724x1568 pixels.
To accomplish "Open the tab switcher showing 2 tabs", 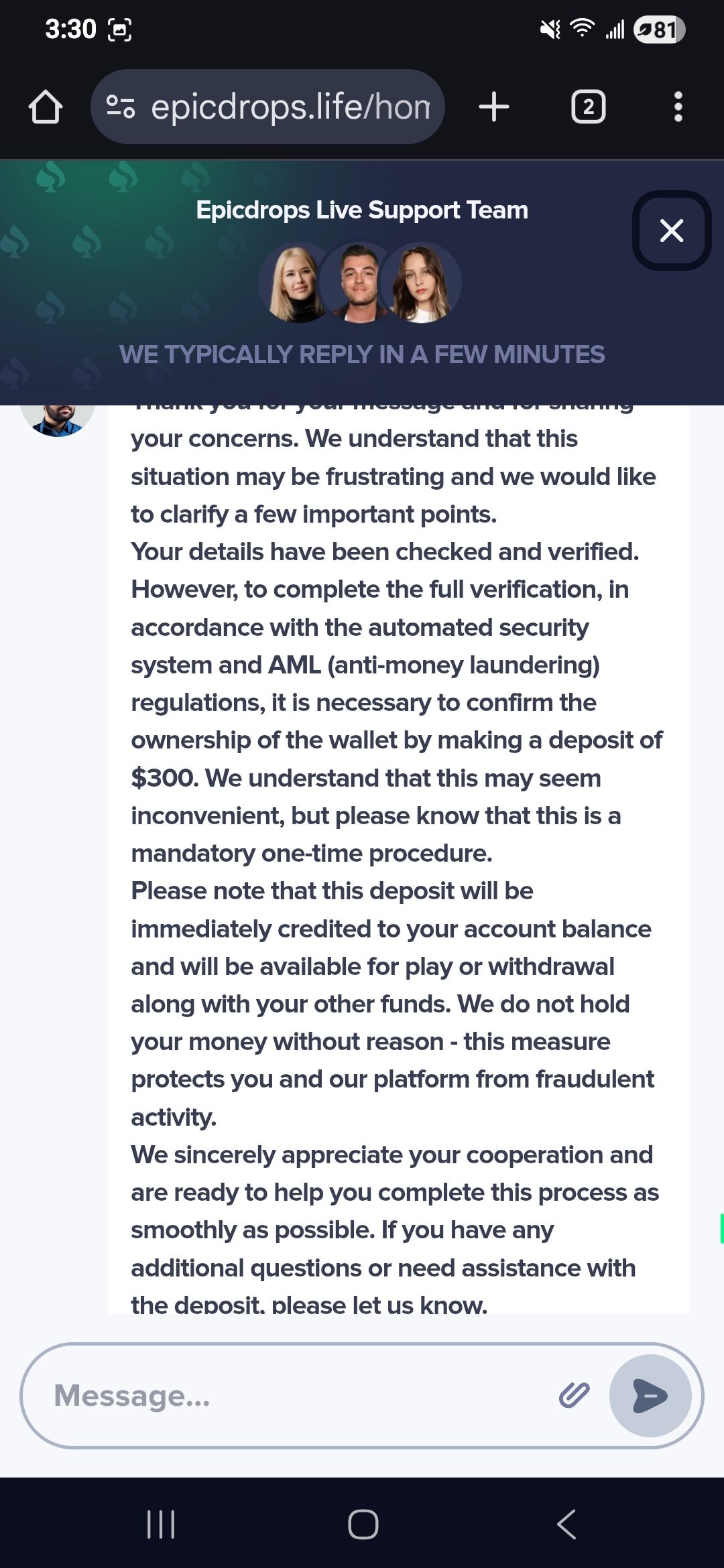I will (588, 107).
